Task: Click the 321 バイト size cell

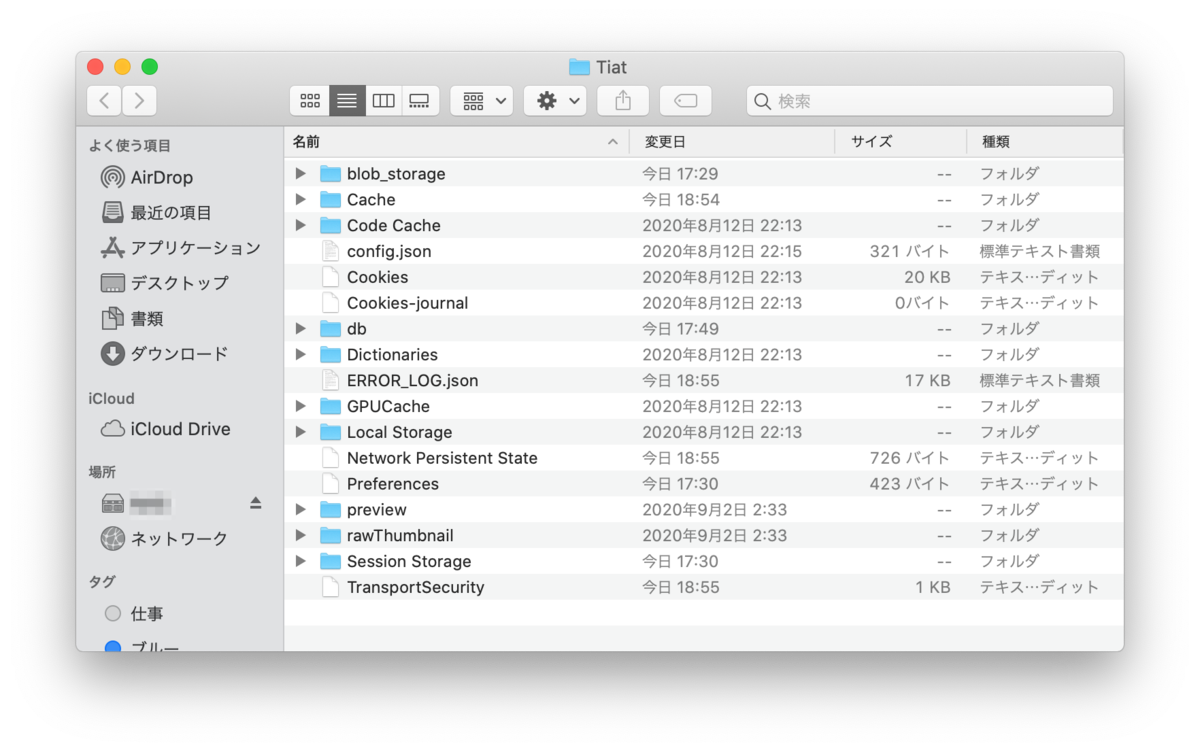Action: pyautogui.click(x=909, y=252)
